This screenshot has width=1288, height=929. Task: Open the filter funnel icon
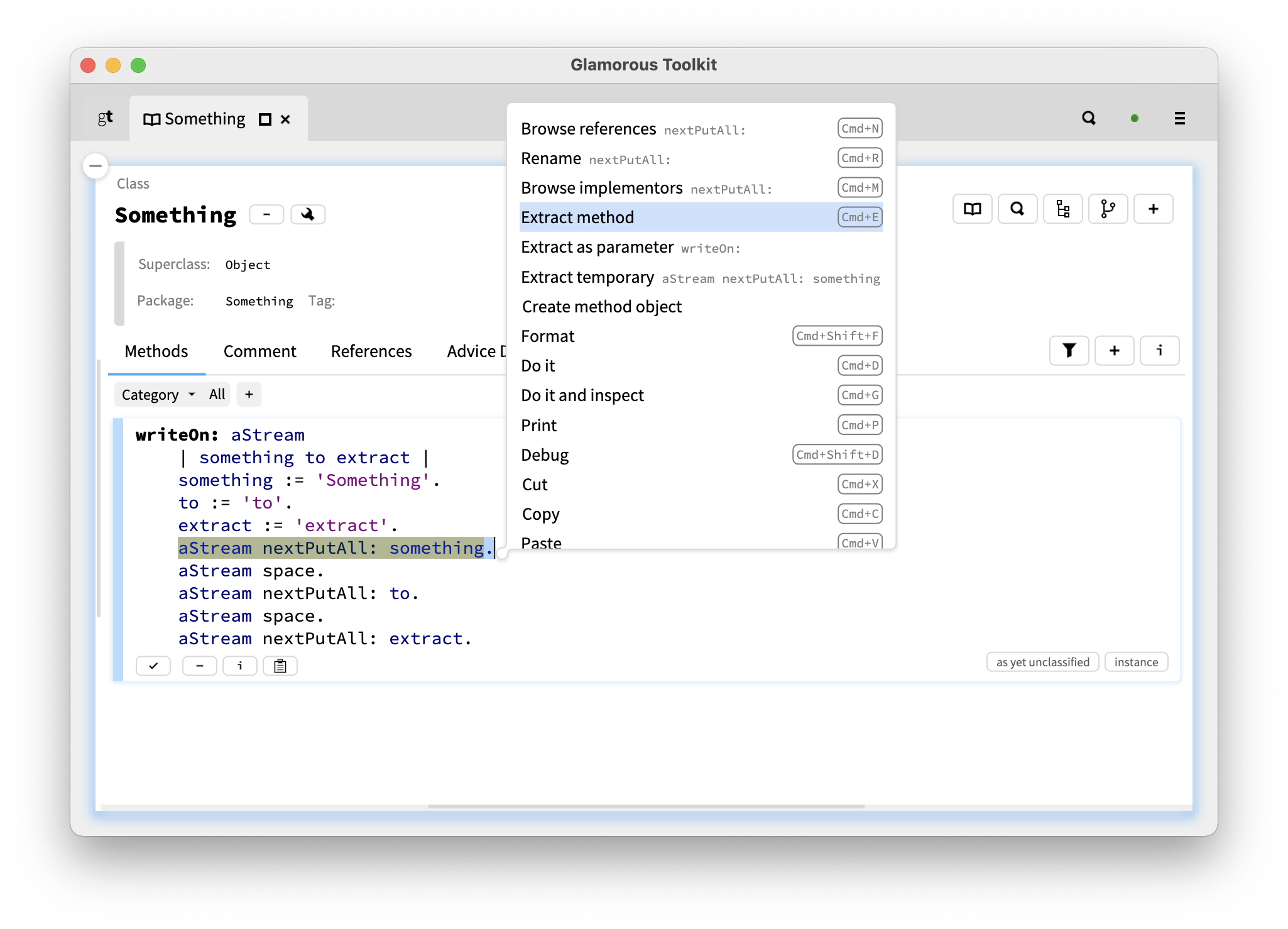click(1069, 350)
